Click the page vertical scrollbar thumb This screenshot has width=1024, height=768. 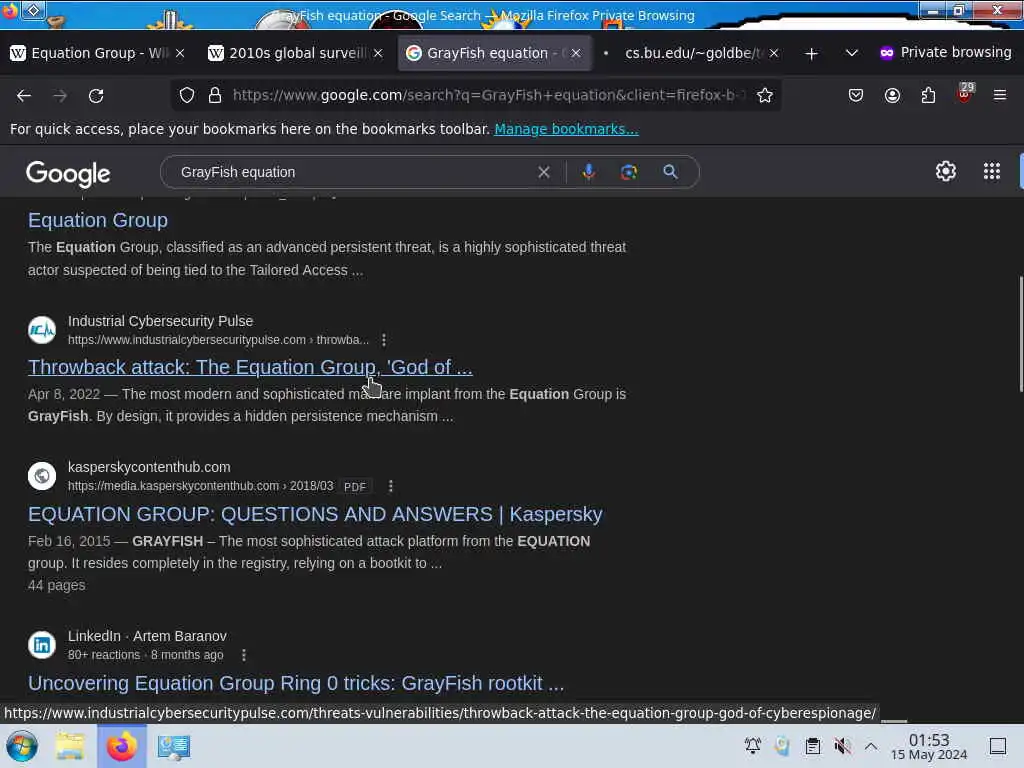pyautogui.click(x=1021, y=334)
